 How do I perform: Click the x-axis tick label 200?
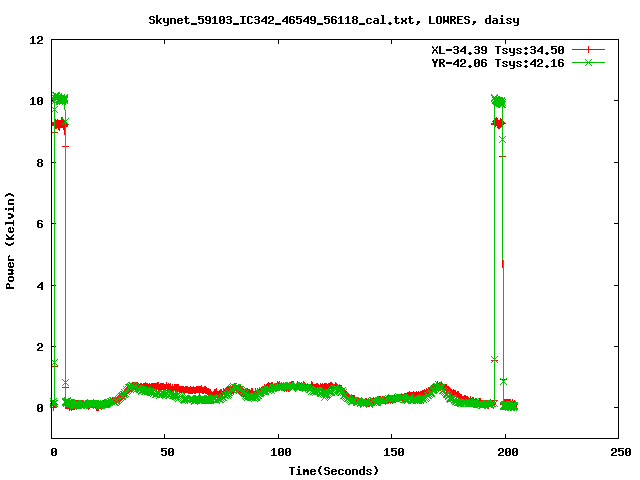coord(507,452)
